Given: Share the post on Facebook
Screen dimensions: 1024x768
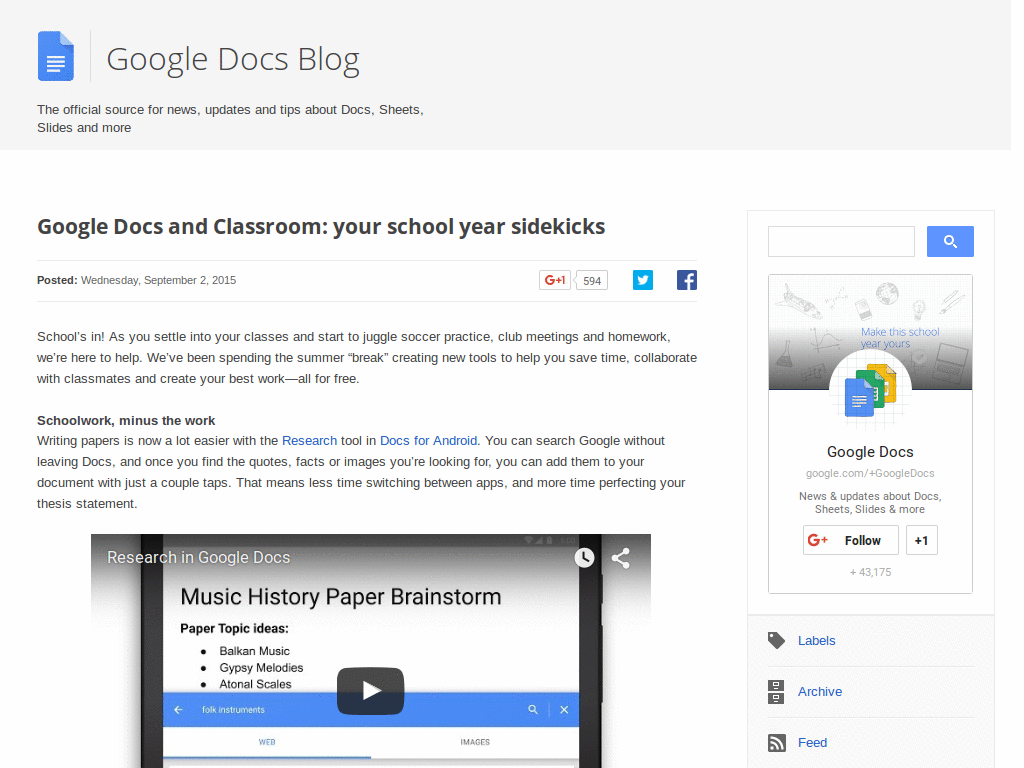Looking at the screenshot, I should click(x=686, y=280).
